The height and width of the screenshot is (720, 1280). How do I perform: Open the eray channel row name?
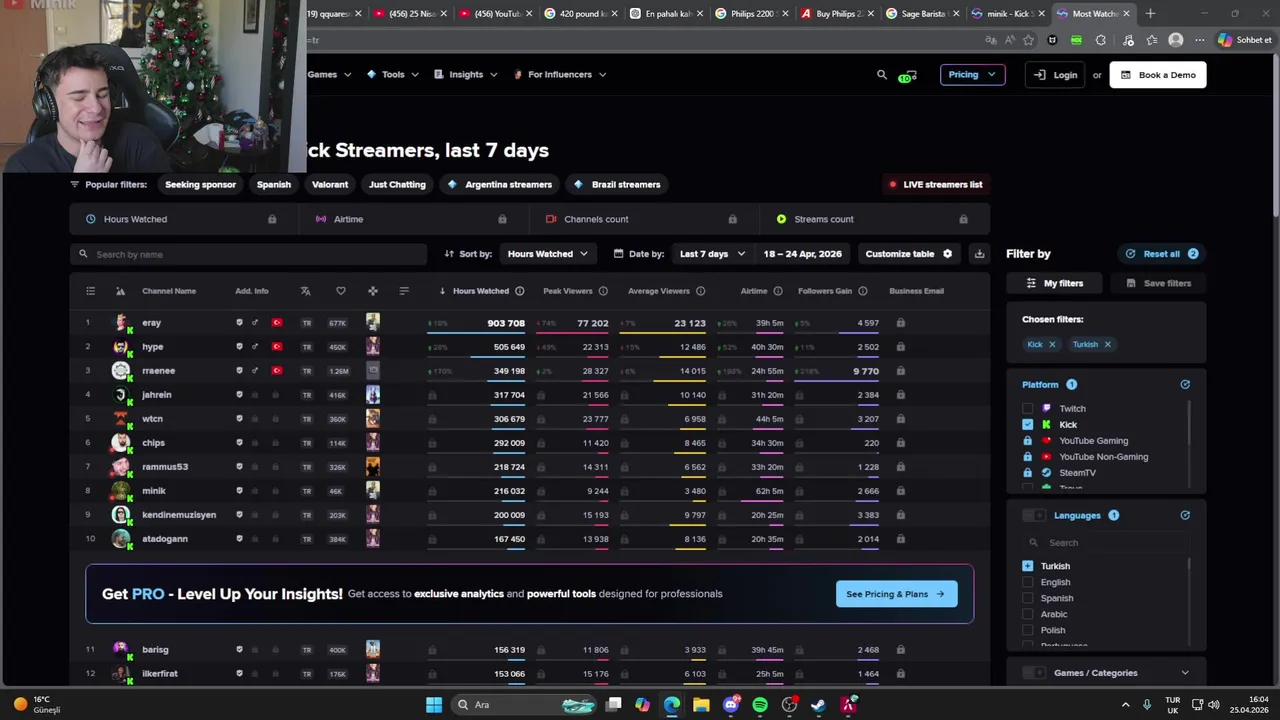pos(152,323)
